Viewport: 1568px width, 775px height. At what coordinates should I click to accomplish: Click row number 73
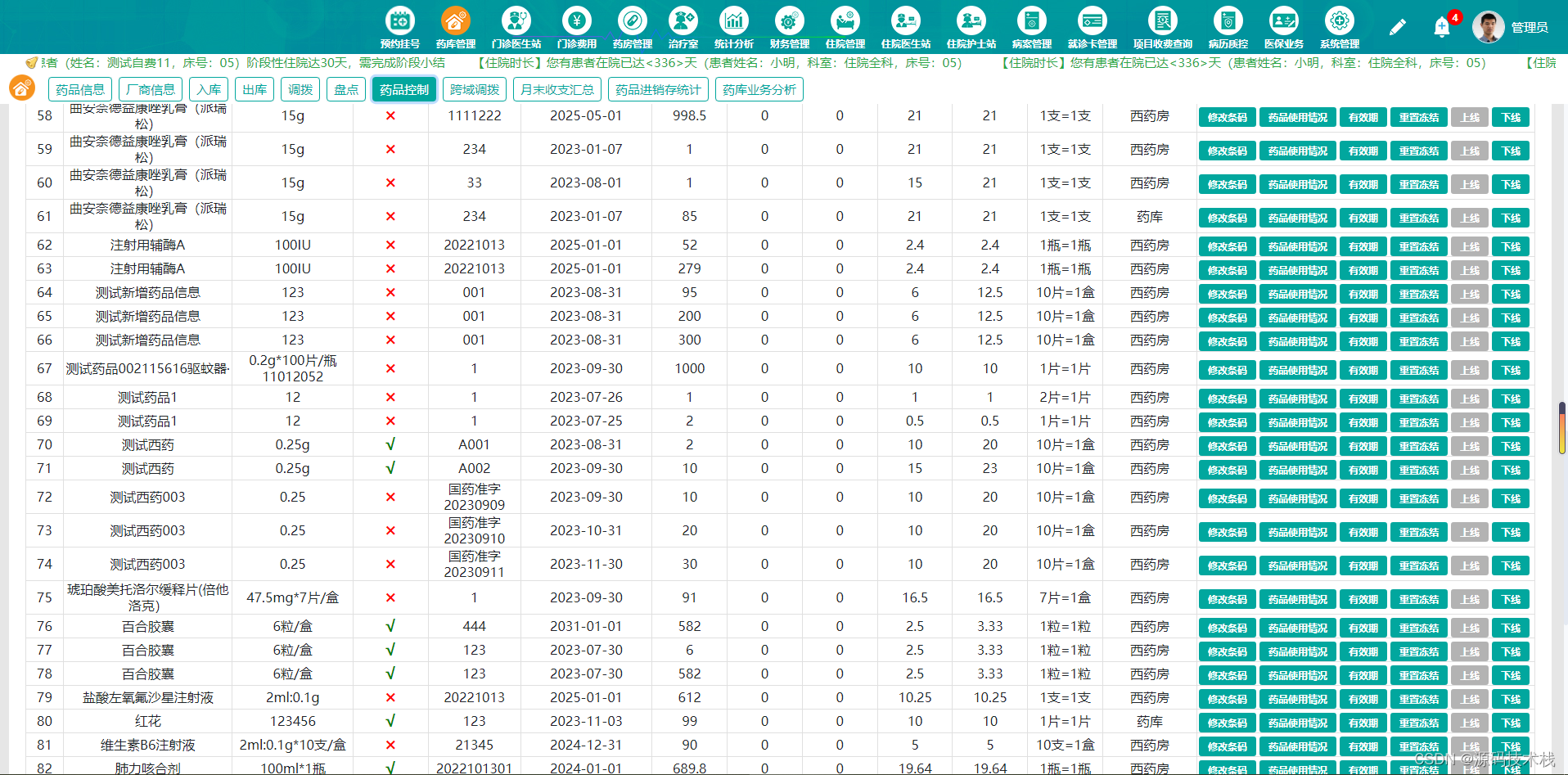click(x=44, y=530)
